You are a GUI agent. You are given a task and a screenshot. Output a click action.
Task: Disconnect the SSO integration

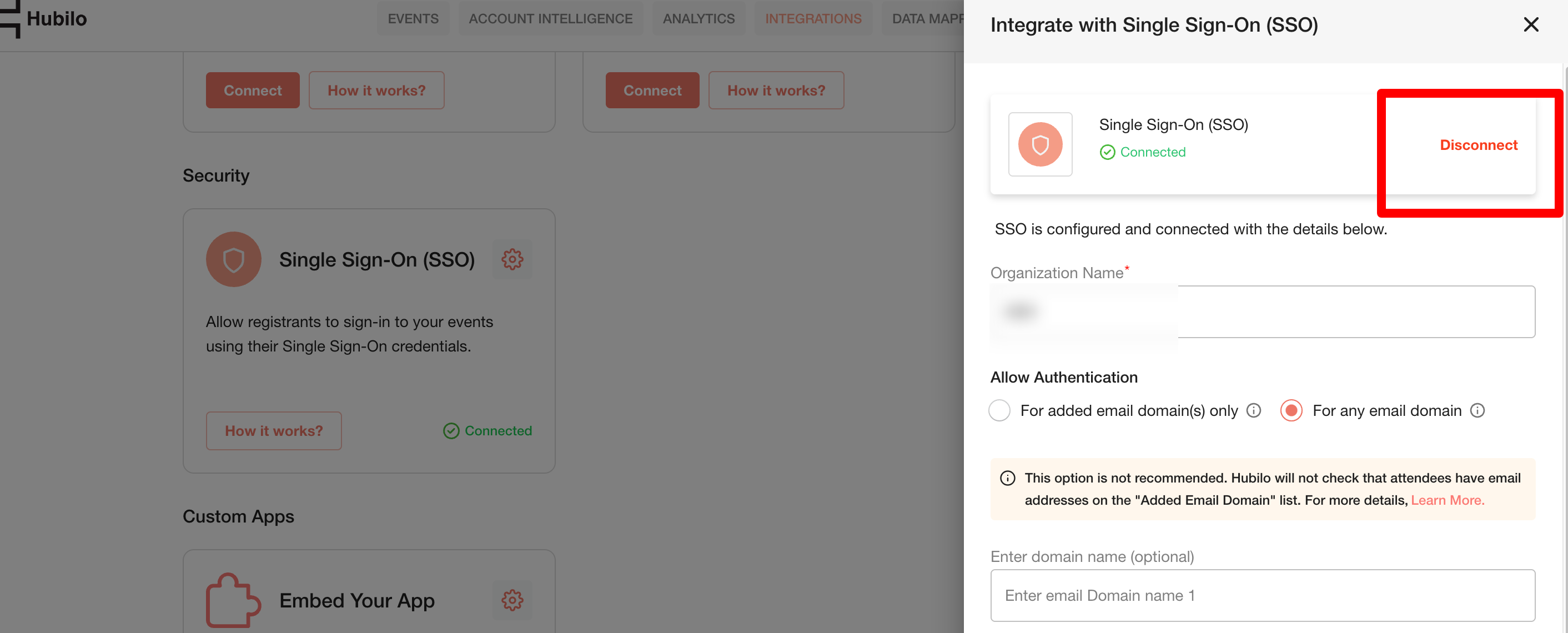pyautogui.click(x=1478, y=145)
